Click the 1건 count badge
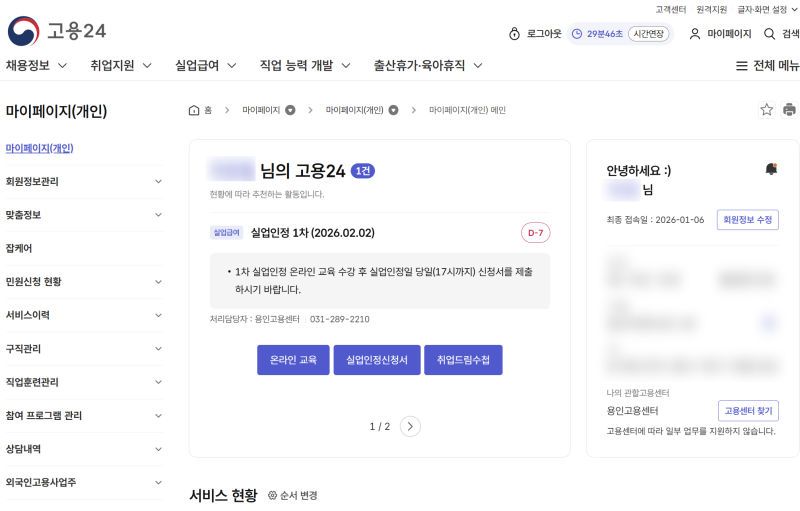 (363, 171)
